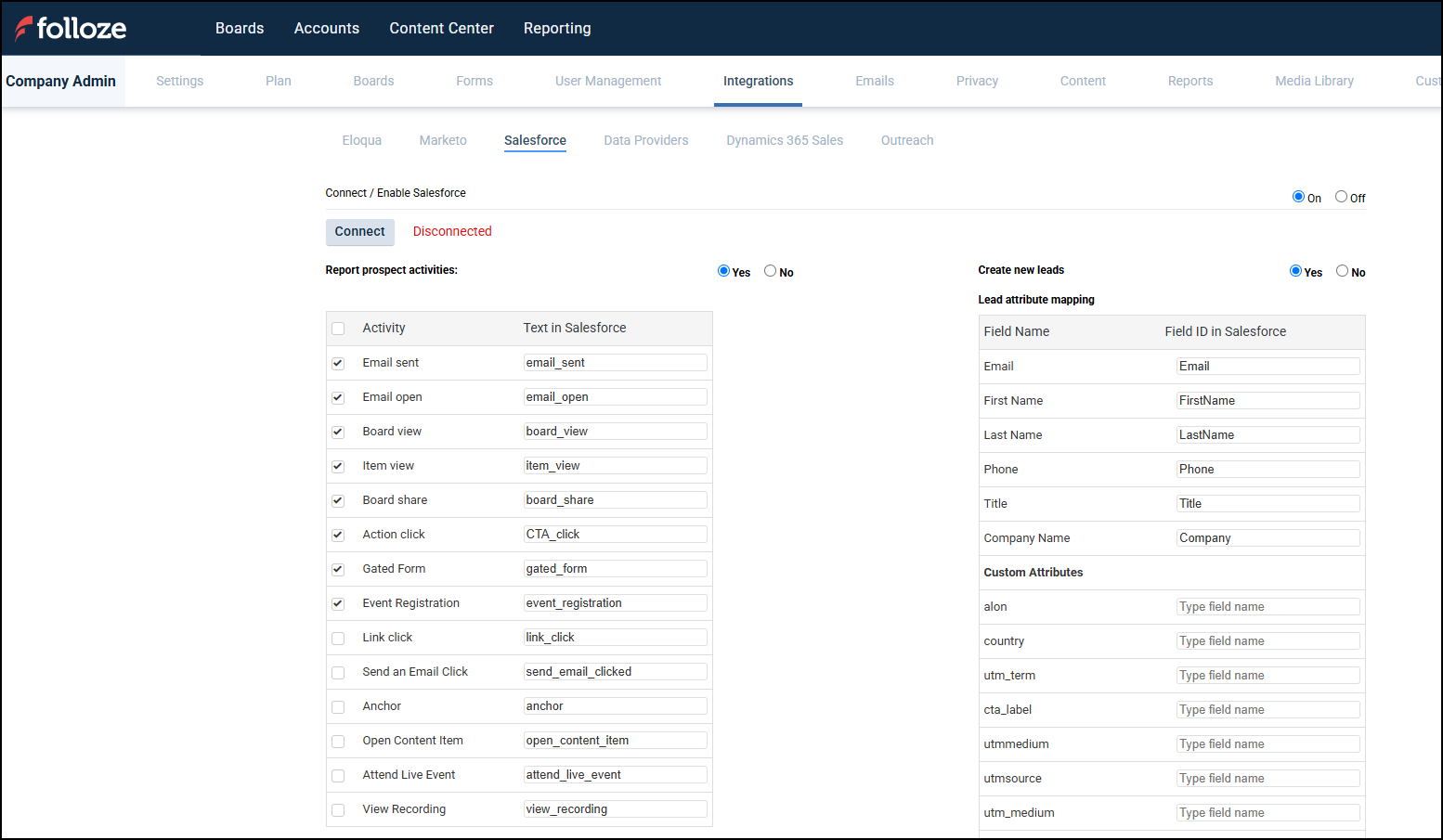Click the country custom attribute field
The height and width of the screenshot is (840, 1443).
coord(1267,641)
